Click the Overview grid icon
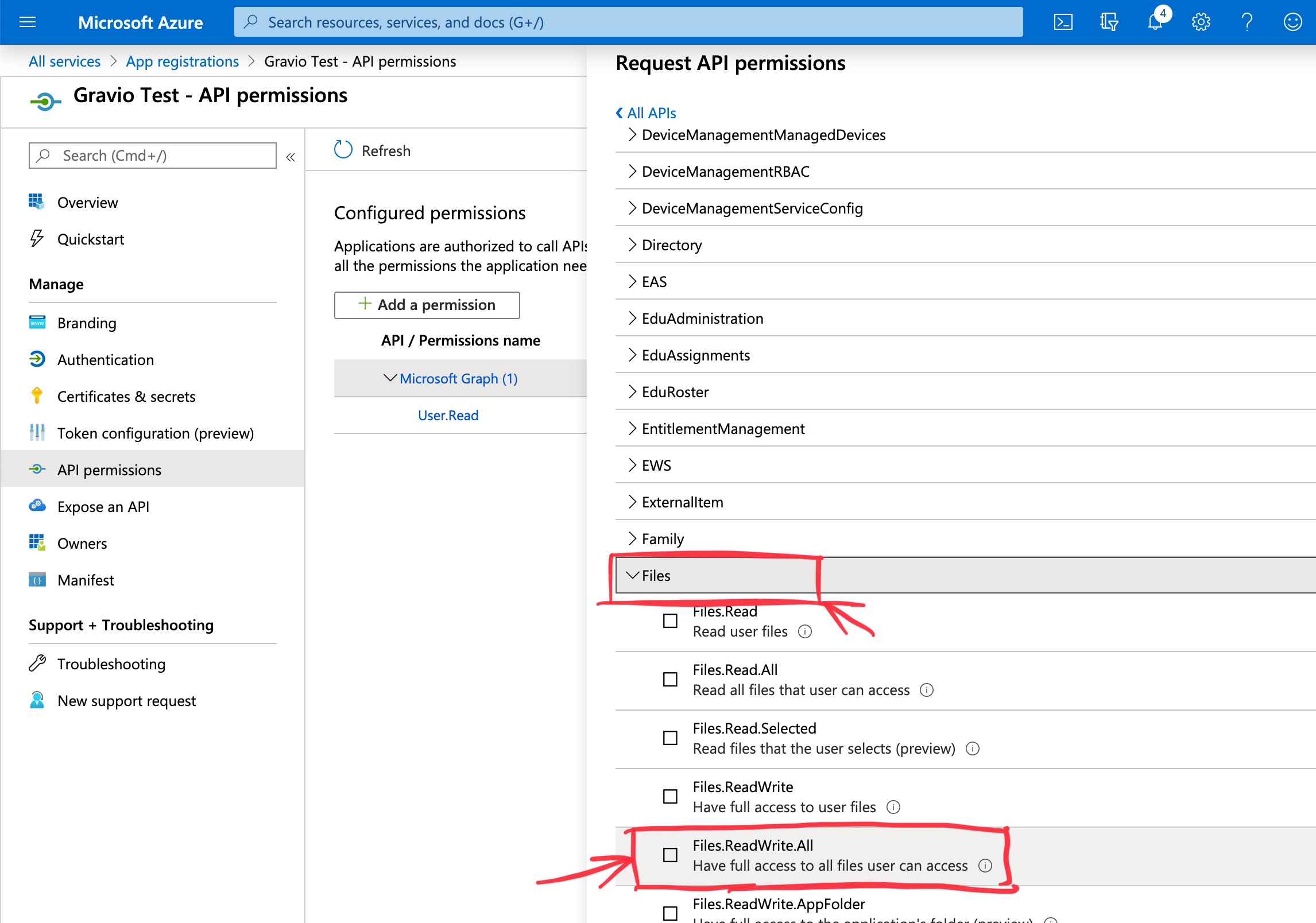1316x923 pixels. tap(36, 201)
